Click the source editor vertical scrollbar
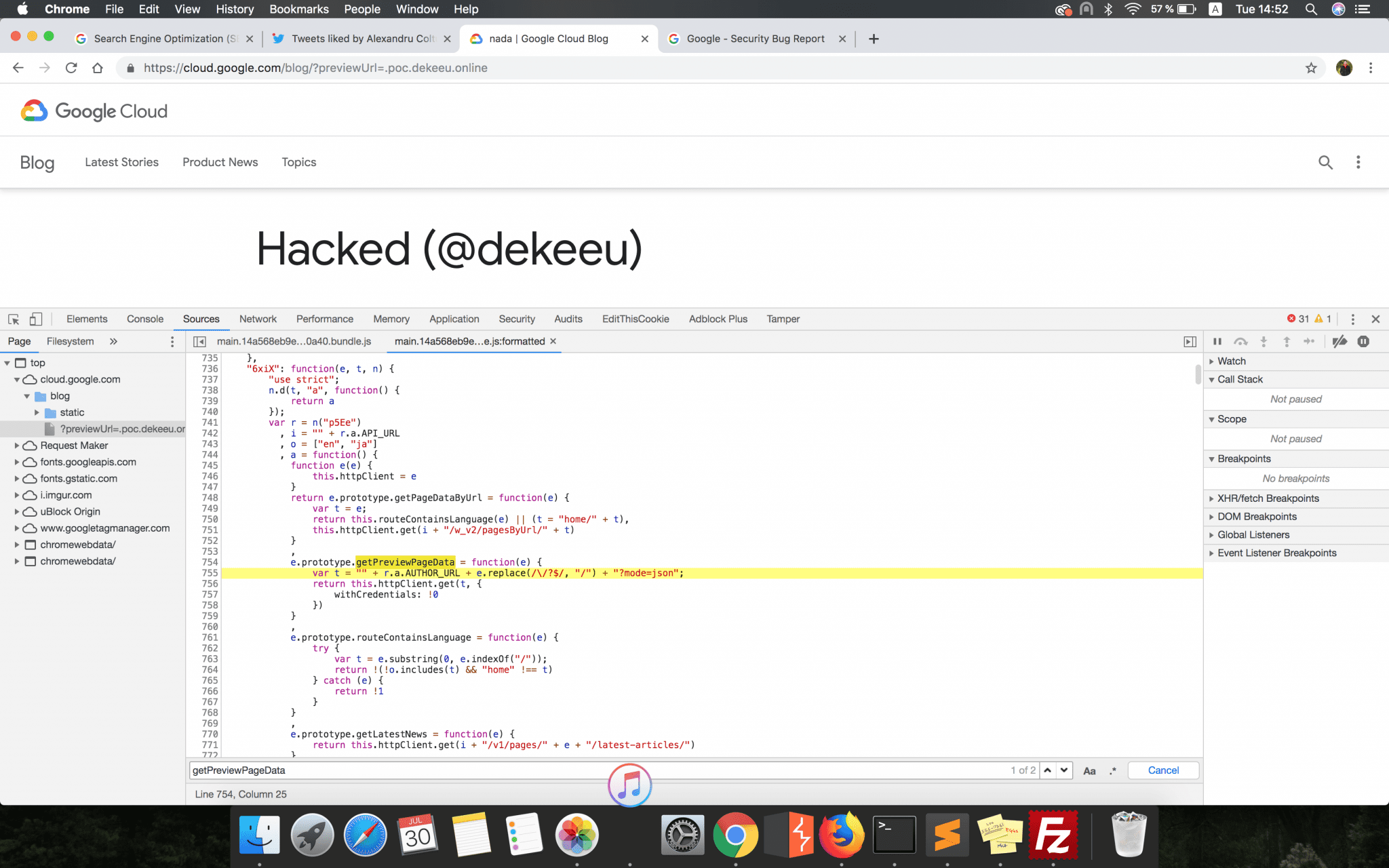1389x868 pixels. 1198,374
